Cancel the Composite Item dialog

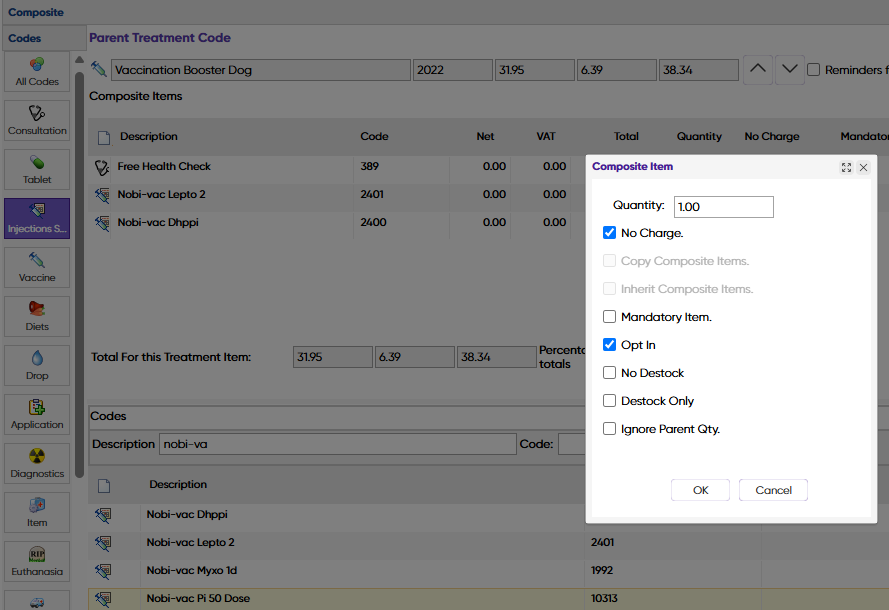pyautogui.click(x=773, y=490)
